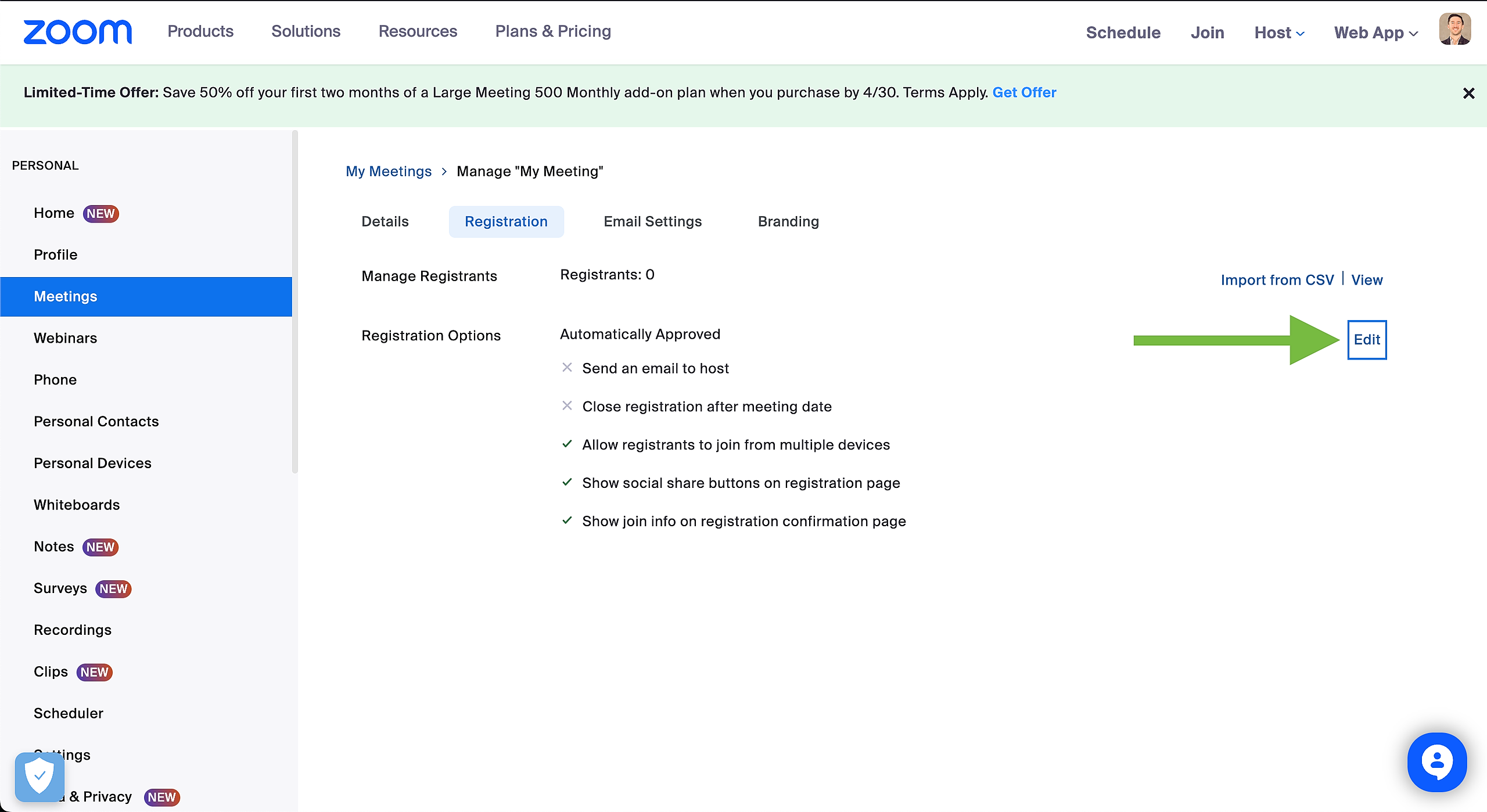Click the NEW badge next to Home
The image size is (1487, 812).
click(x=100, y=214)
